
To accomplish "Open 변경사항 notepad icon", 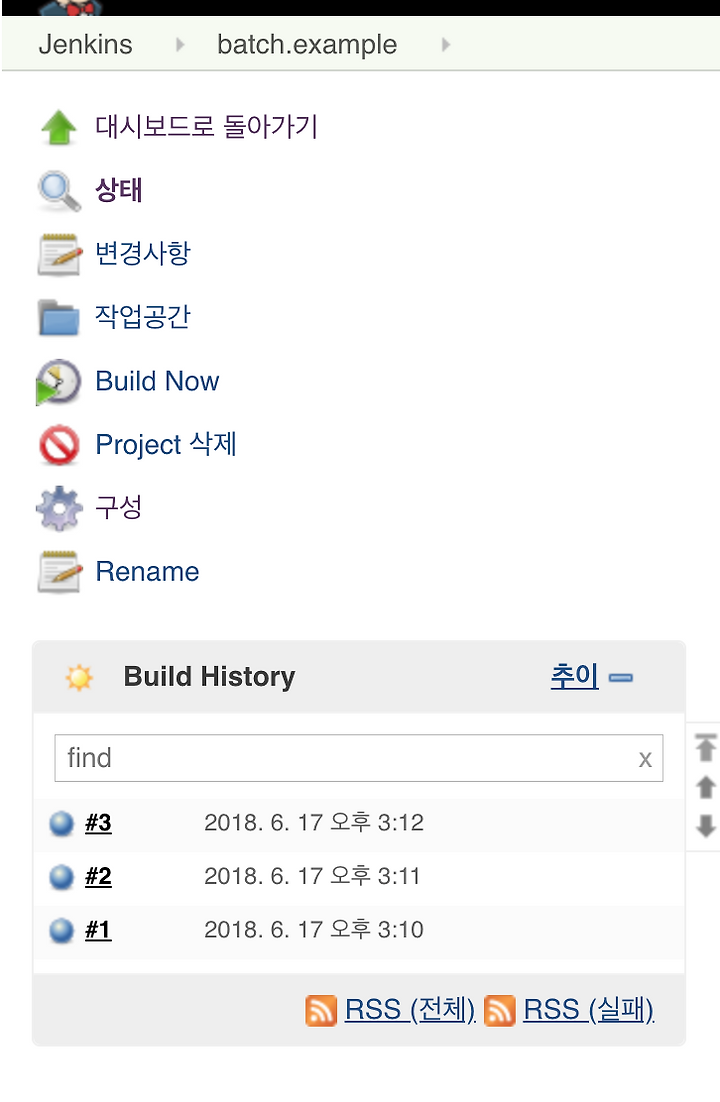I will click(x=59, y=254).
